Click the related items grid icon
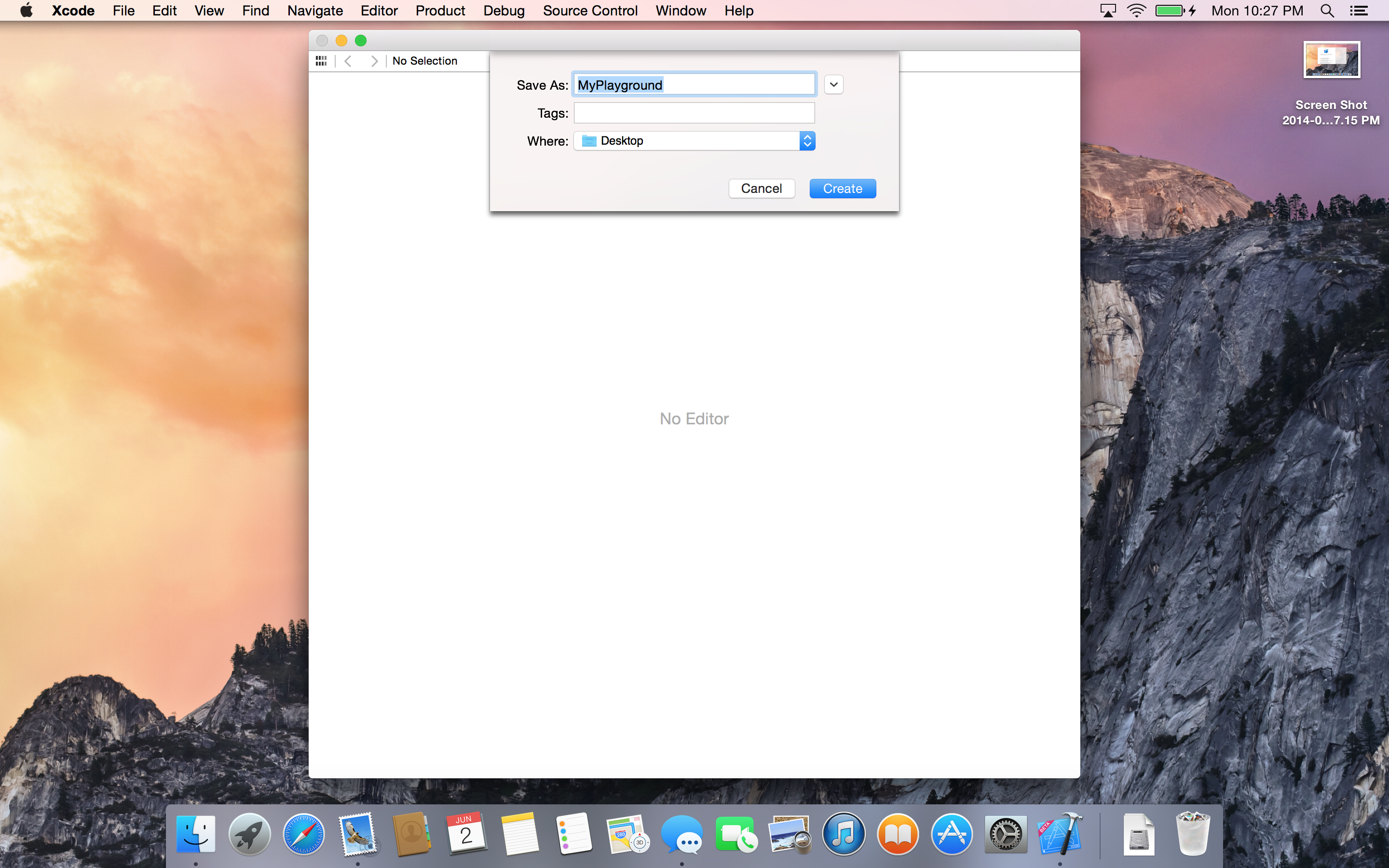1389x868 pixels. tap(321, 61)
